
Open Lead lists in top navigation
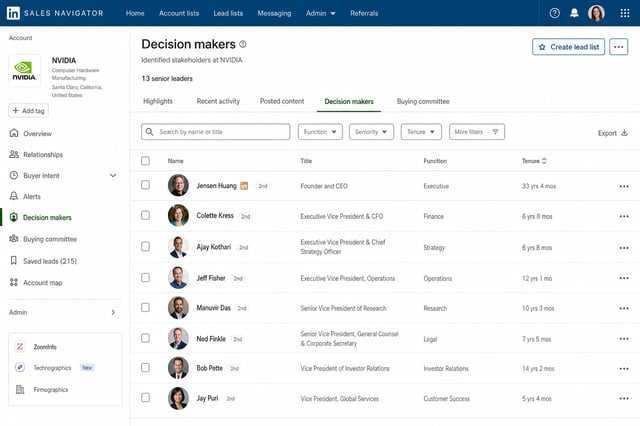(x=228, y=13)
